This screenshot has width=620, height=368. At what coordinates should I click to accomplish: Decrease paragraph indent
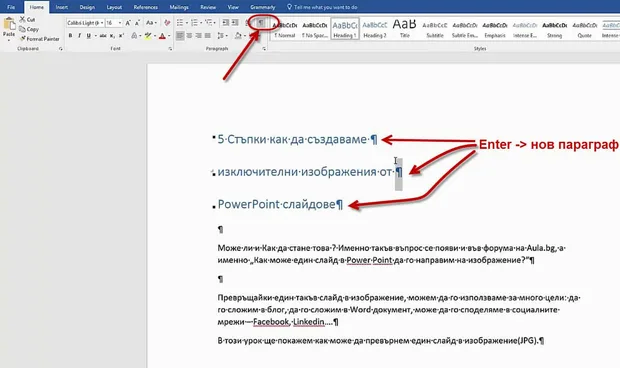coord(226,23)
